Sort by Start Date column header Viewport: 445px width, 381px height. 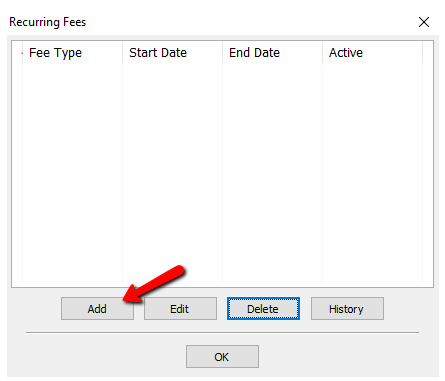172,53
